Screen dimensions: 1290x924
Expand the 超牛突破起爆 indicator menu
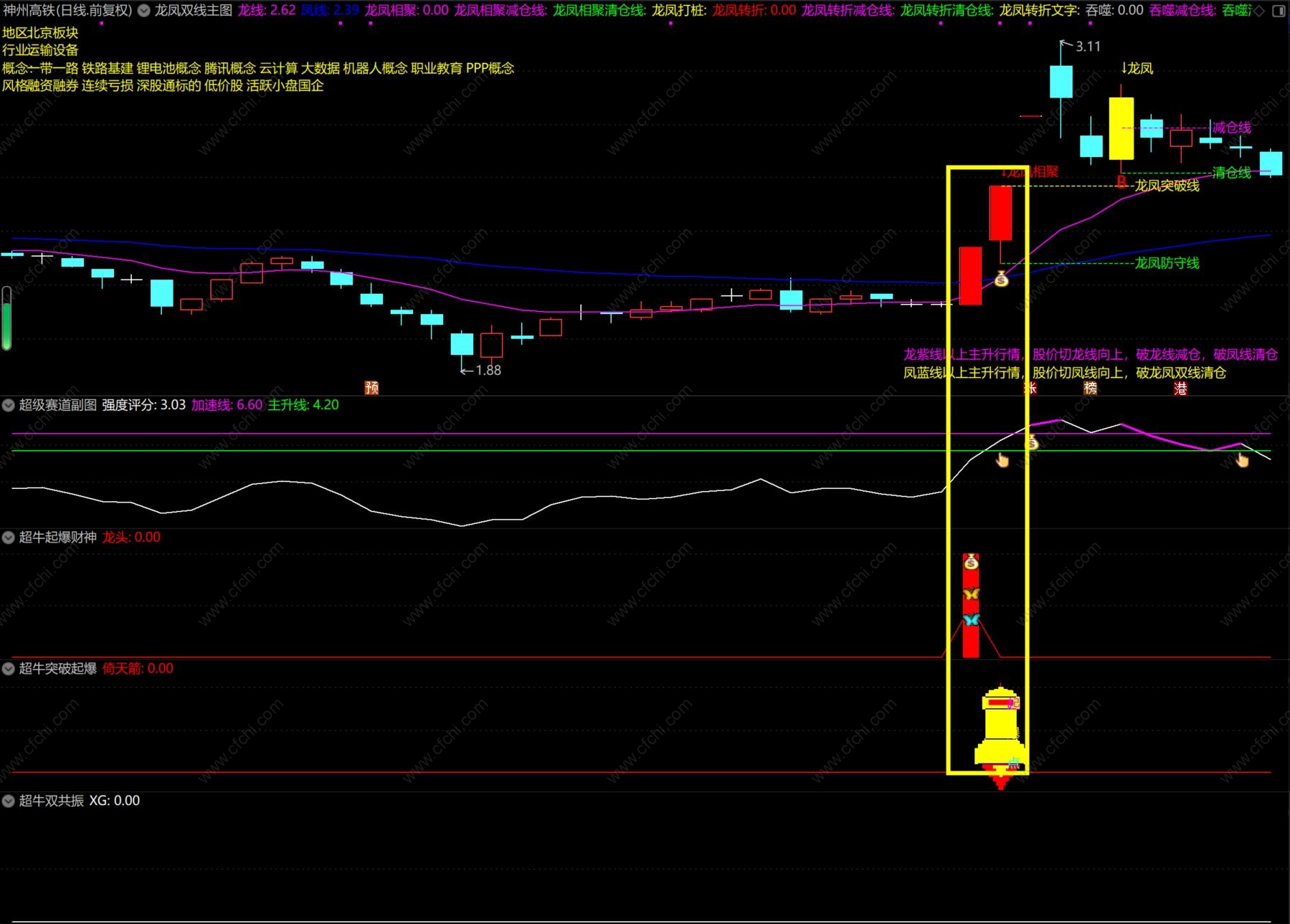pos(9,669)
